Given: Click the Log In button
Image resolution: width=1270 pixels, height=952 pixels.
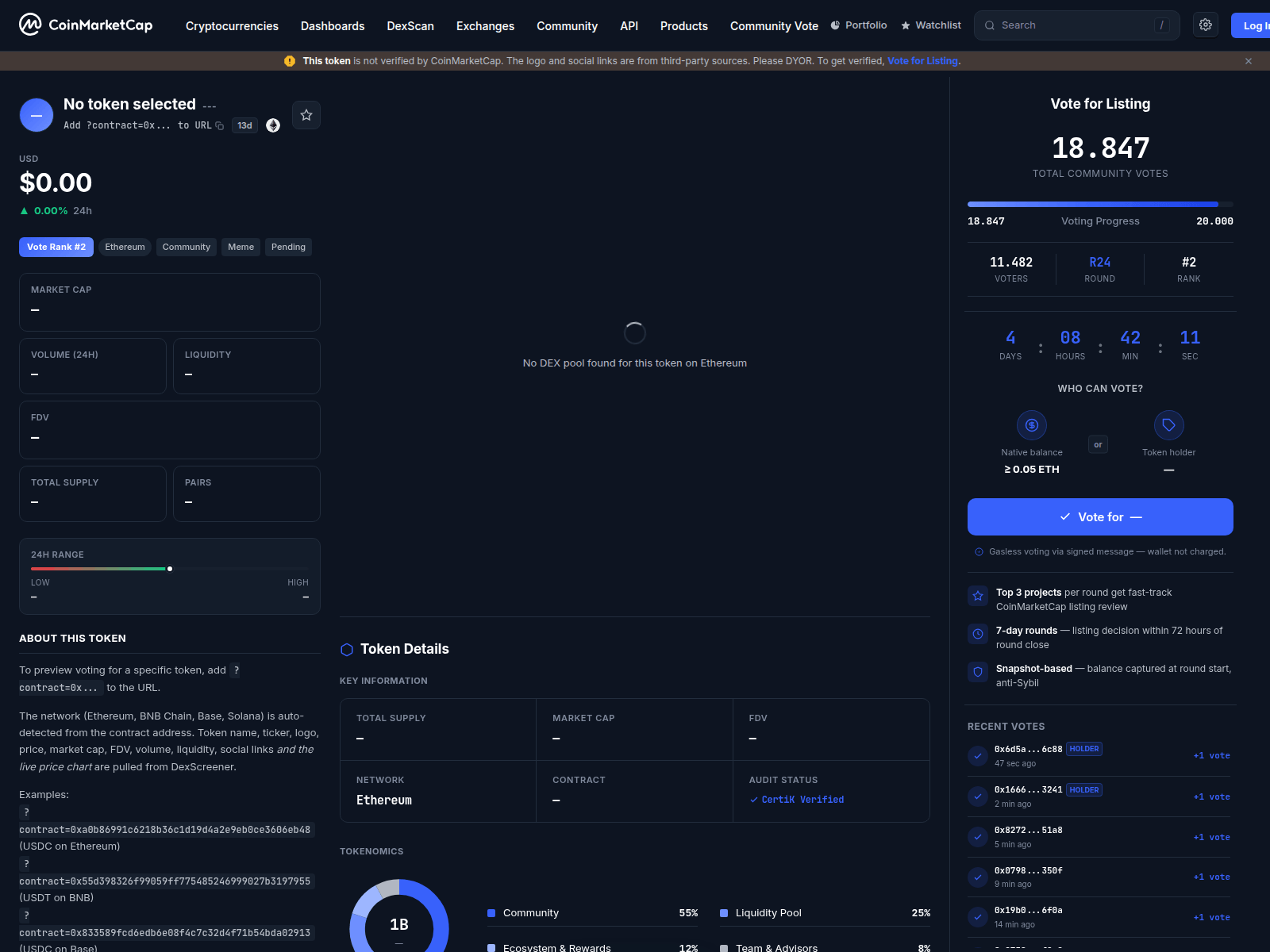Looking at the screenshot, I should pos(1251,25).
